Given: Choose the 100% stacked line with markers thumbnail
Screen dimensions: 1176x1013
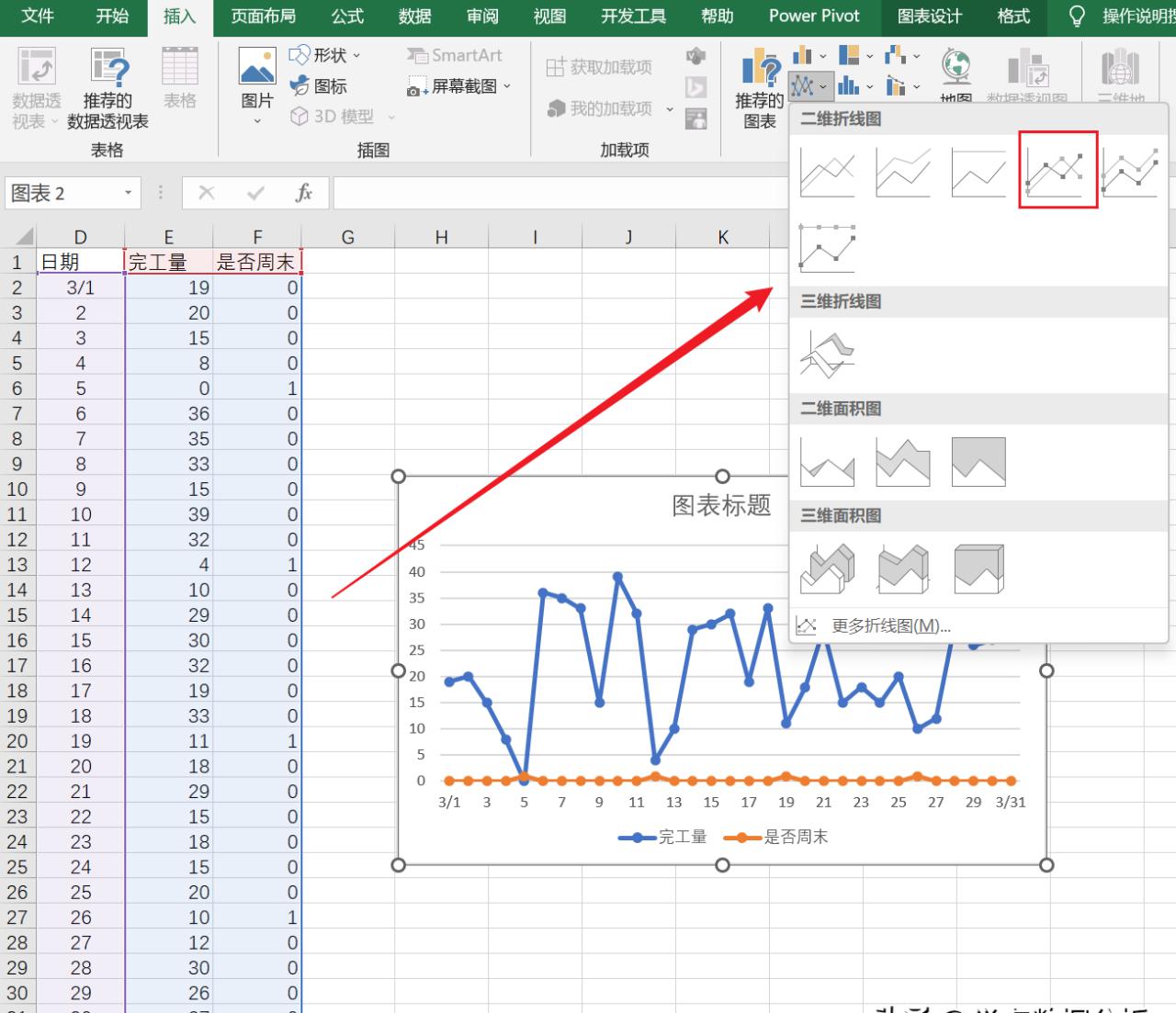Looking at the screenshot, I should [828, 248].
